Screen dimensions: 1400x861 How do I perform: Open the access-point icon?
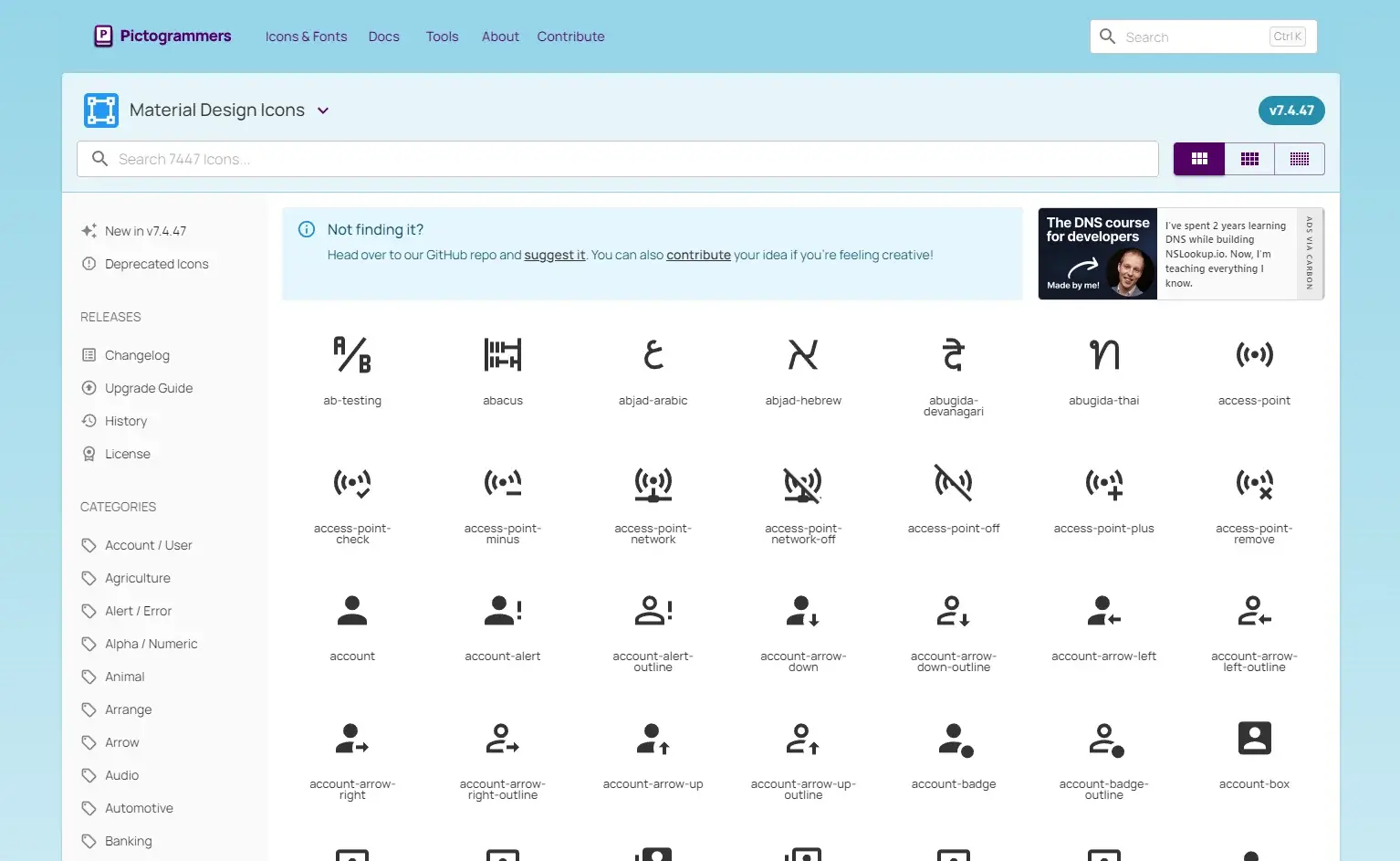[1255, 354]
